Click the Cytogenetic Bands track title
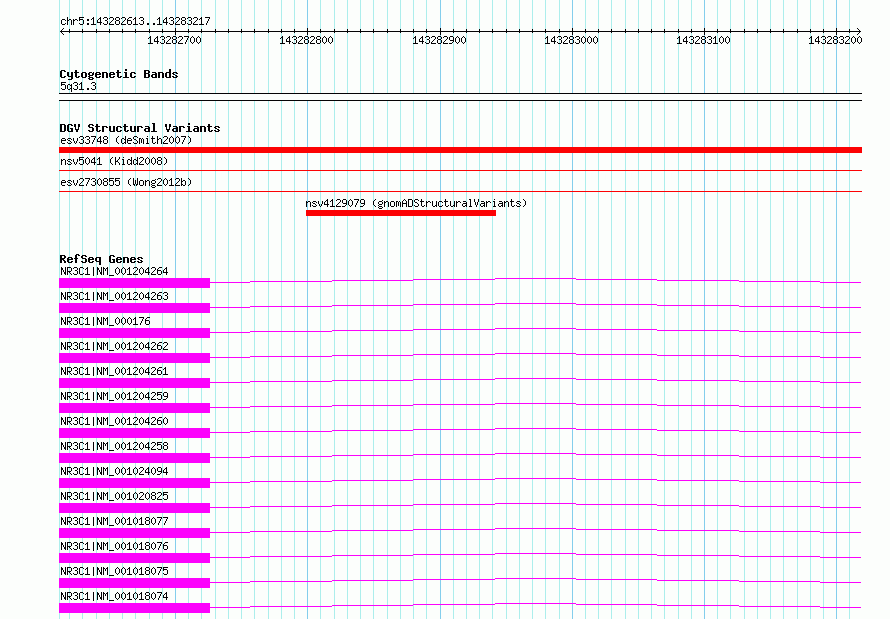The height and width of the screenshot is (619, 890). pos(119,74)
